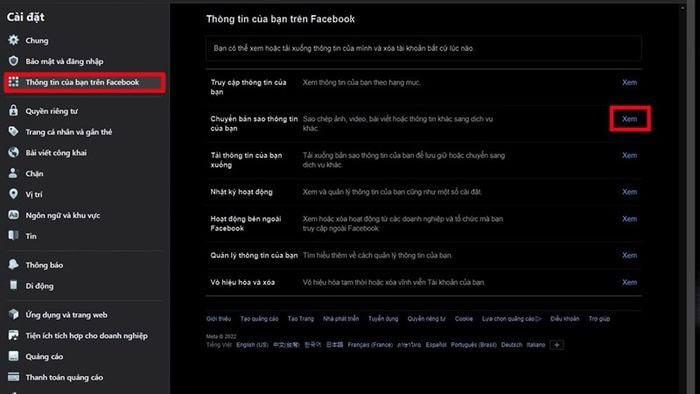The height and width of the screenshot is (394, 700).
Task: Click the Nhật ký hoạt động row title
Action: click(242, 192)
